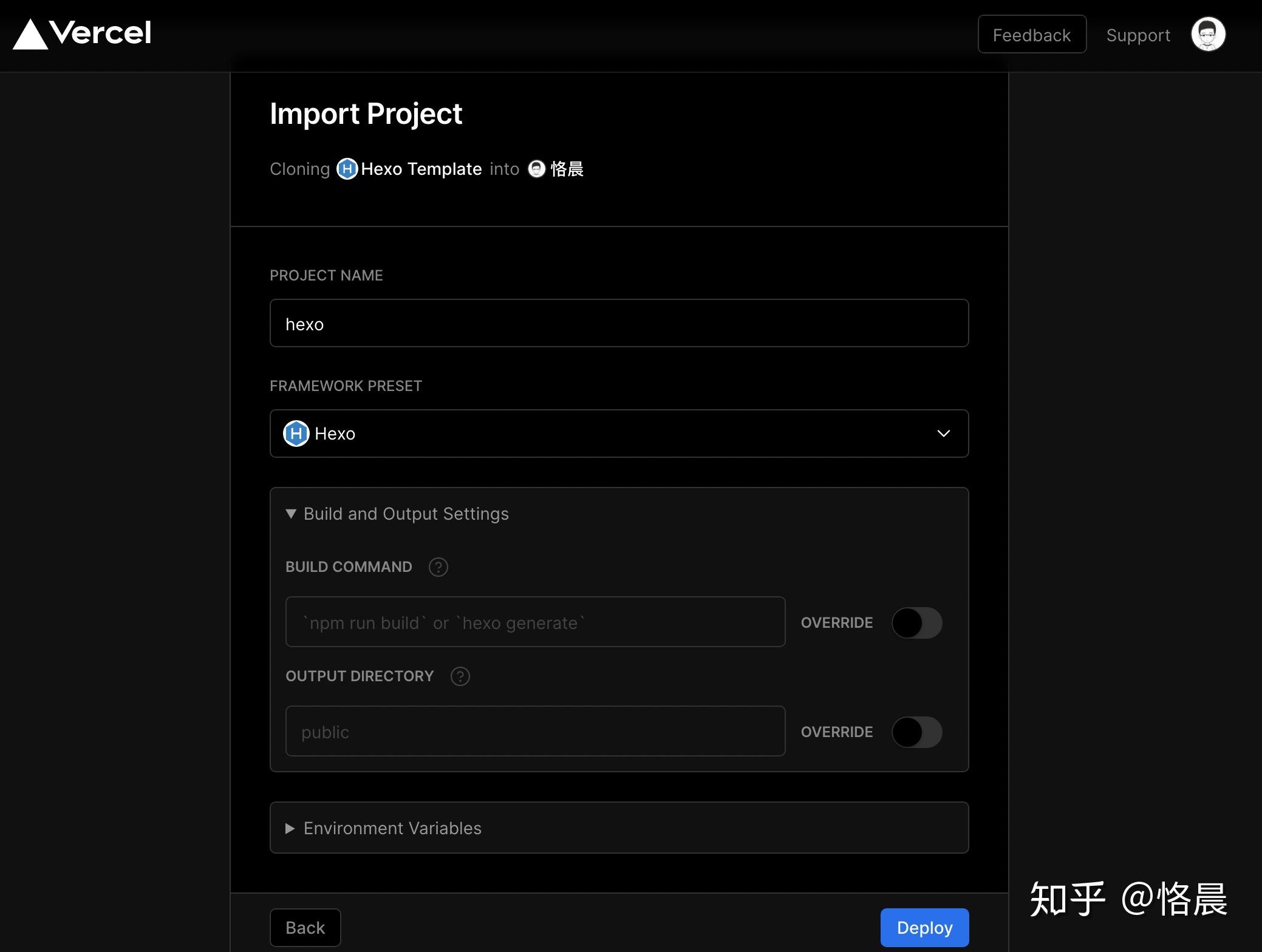
Task: Click the Project Name field containing hexo
Action: click(618, 324)
